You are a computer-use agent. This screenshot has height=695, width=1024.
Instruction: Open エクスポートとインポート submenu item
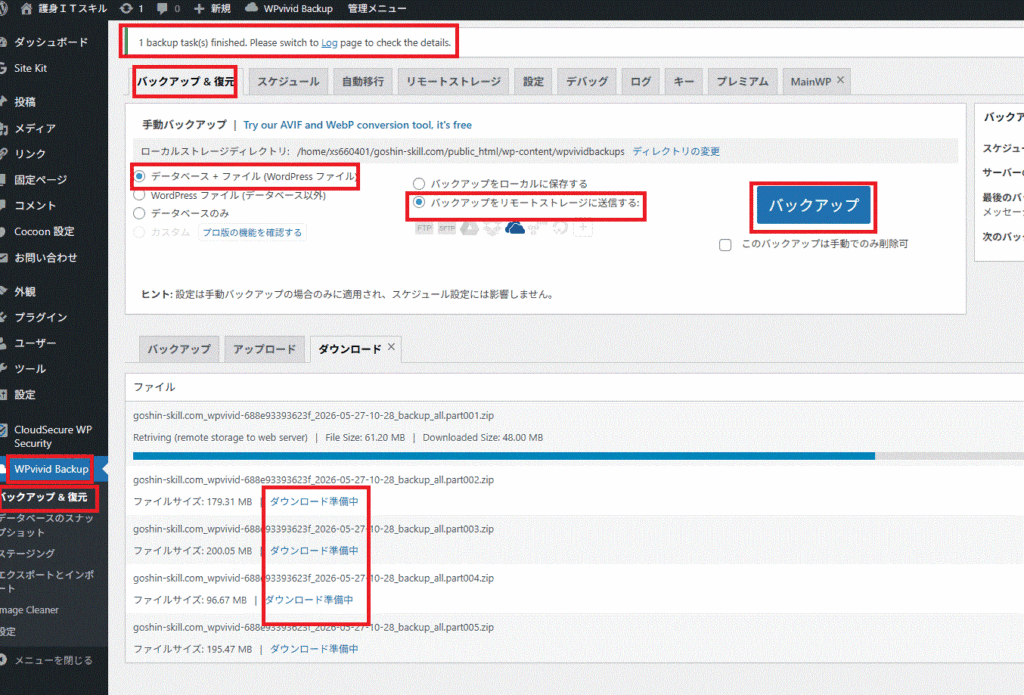(x=47, y=581)
